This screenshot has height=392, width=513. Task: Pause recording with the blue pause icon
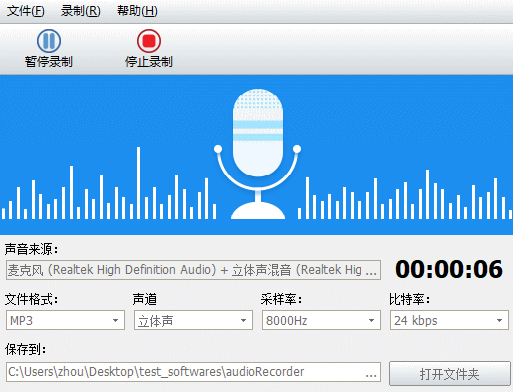click(x=49, y=41)
